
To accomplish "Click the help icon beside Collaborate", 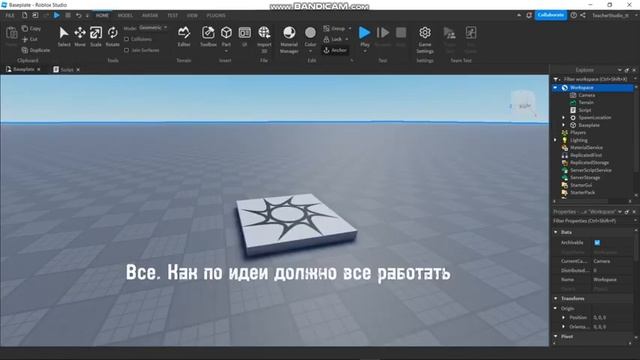I will [x=573, y=15].
